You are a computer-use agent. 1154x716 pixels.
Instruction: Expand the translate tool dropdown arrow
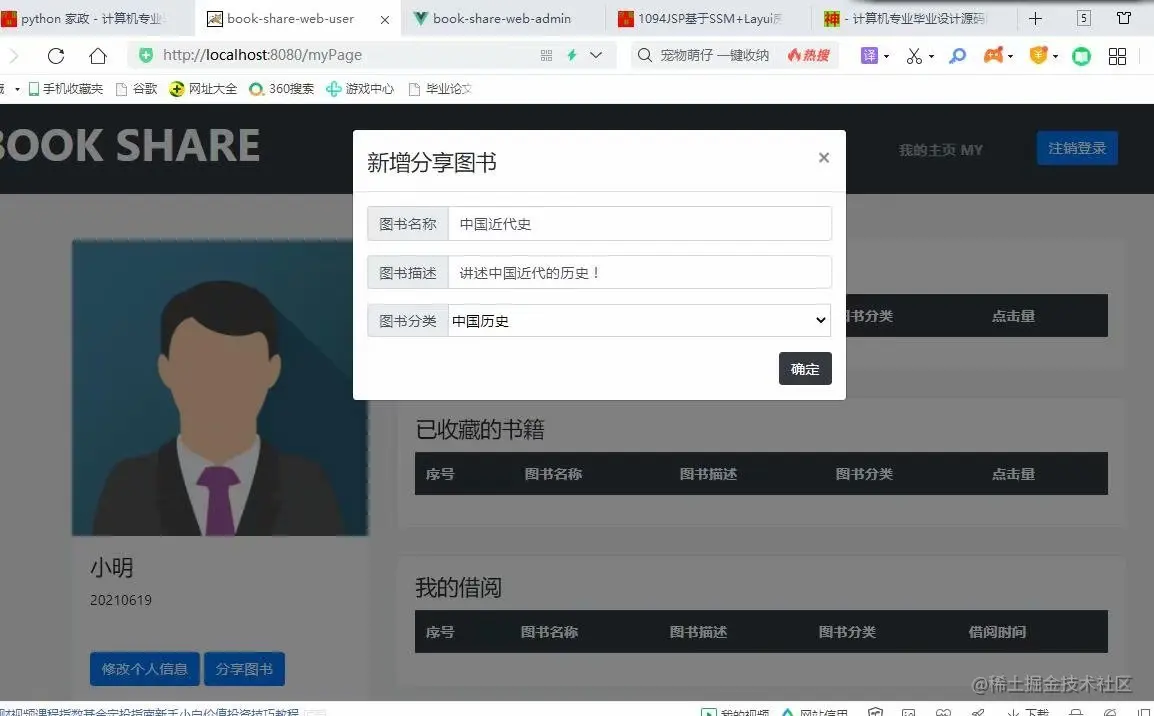886,56
